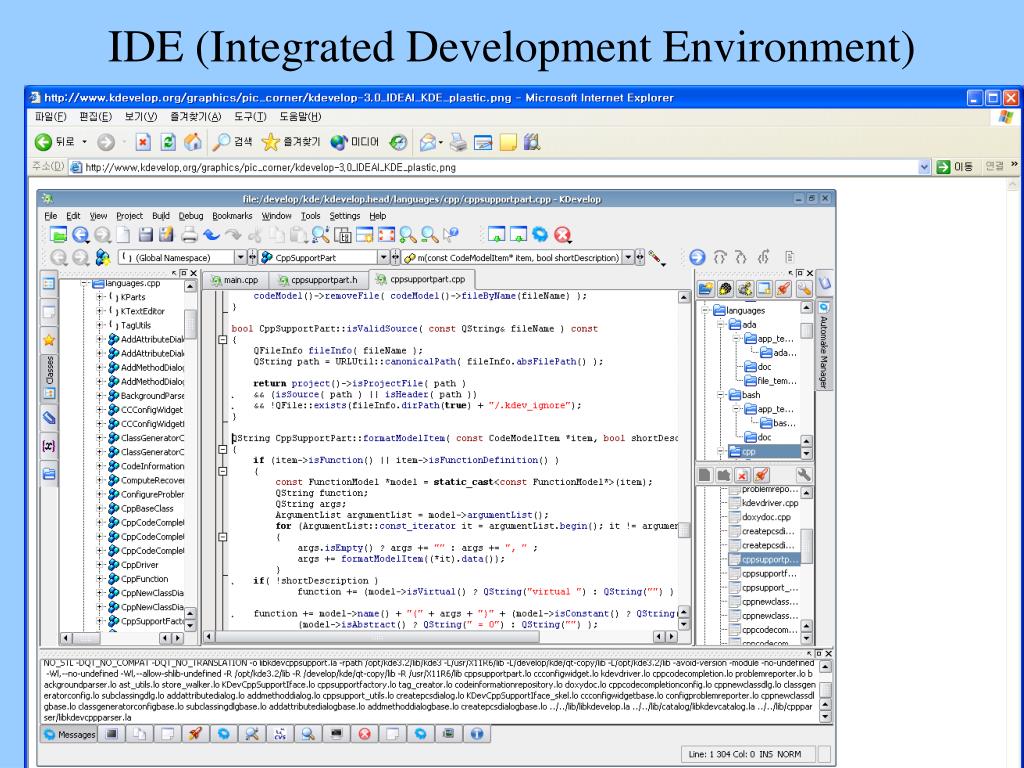Image resolution: width=1024 pixels, height=768 pixels.
Task: Click the Messages button in bottom bar
Action: 70,734
